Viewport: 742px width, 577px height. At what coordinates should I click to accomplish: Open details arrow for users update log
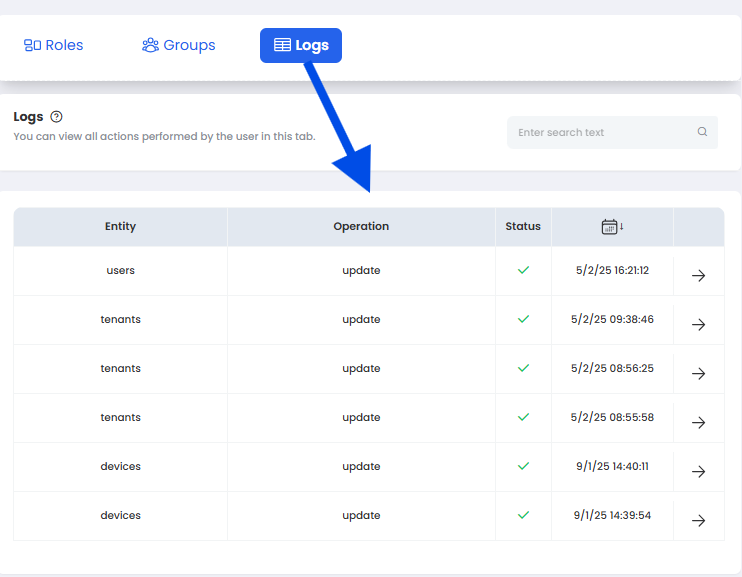tap(698, 275)
